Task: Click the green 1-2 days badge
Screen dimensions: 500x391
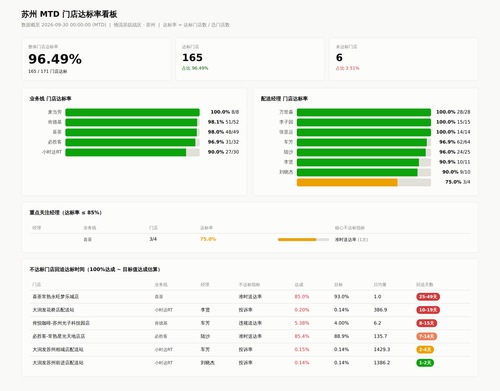Action: 425,363
